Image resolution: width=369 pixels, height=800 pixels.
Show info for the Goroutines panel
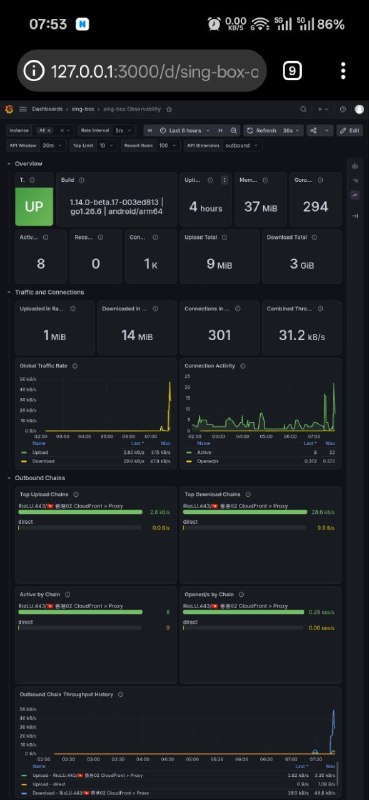pyautogui.click(x=320, y=180)
